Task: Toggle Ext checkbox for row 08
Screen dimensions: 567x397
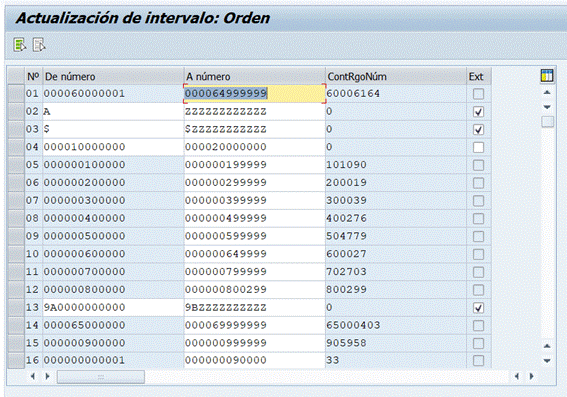Action: point(478,218)
